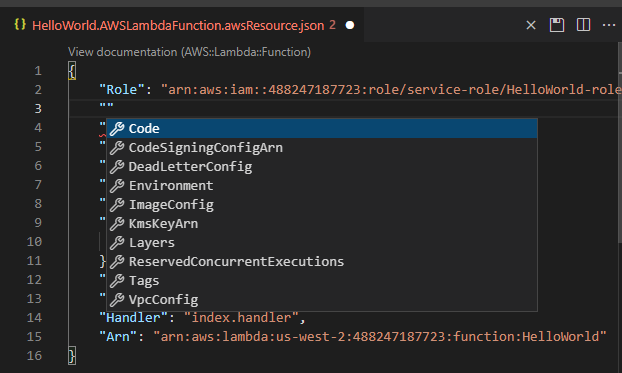Click the wrench icon beside Layers suggestion
The width and height of the screenshot is (622, 373).
click(117, 242)
